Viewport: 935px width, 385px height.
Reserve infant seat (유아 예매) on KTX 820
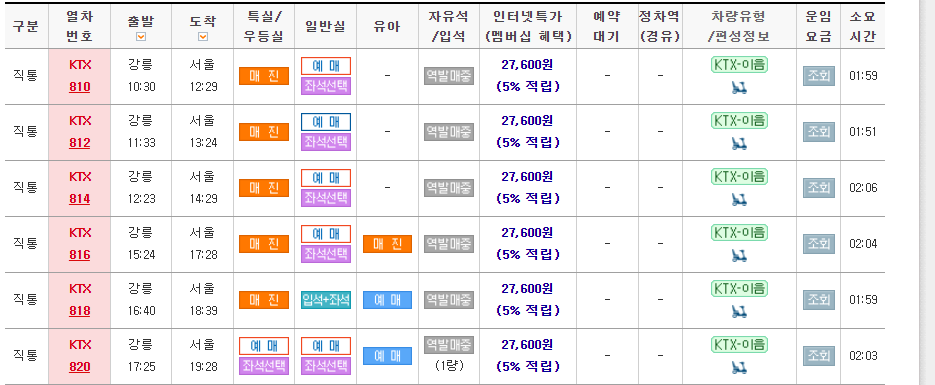(x=387, y=356)
